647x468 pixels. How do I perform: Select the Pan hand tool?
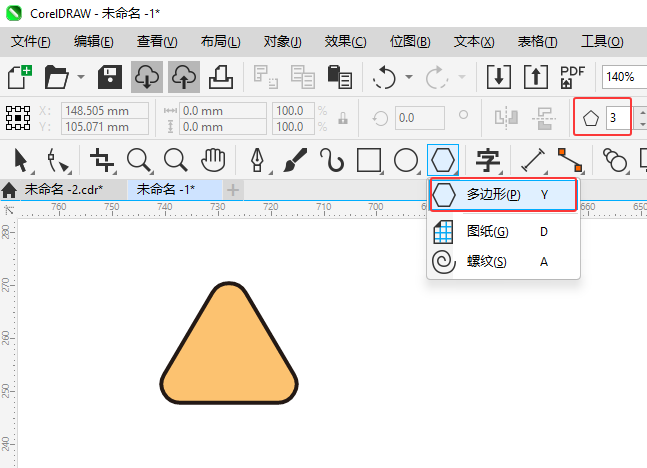point(213,161)
